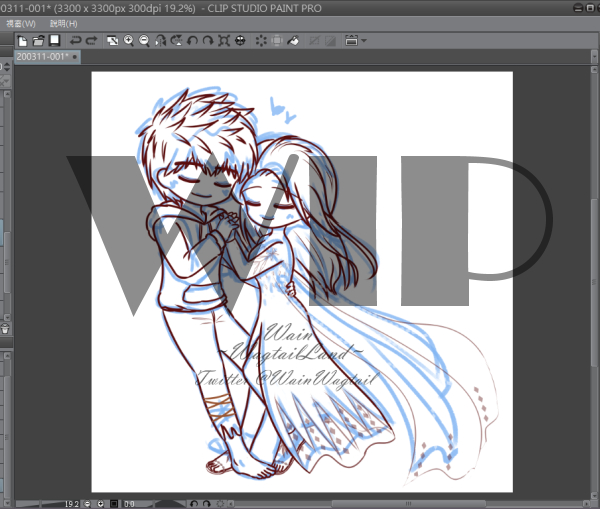Viewport: 600px width, 509px height.
Task: Click the canvas tab bar scroll arrow at right
Action: (594, 57)
